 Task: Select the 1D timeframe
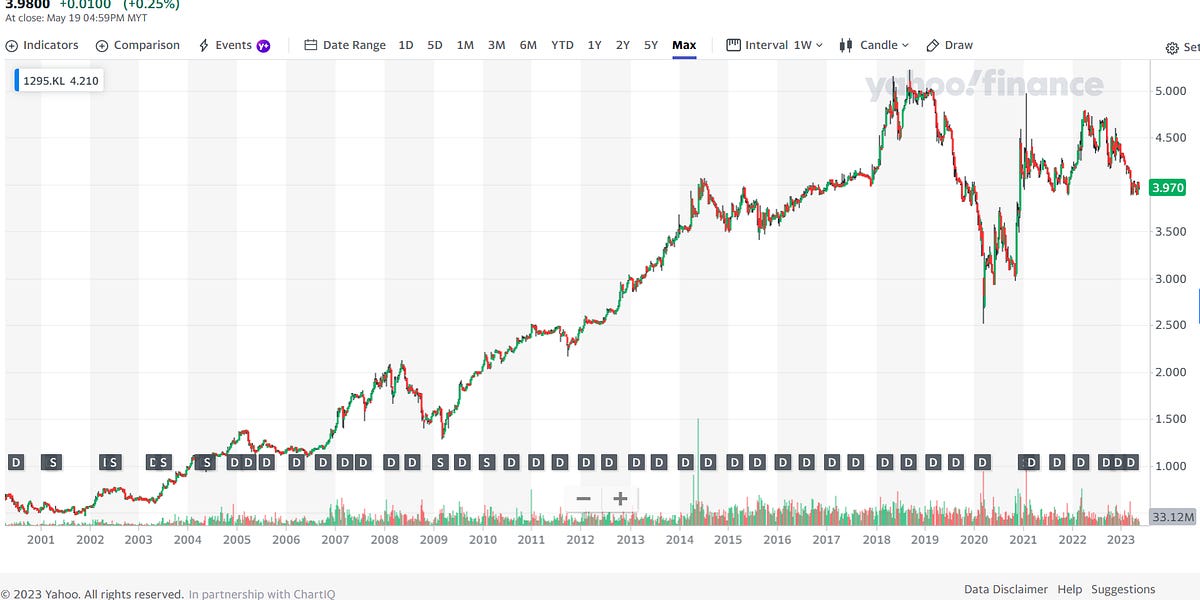click(x=404, y=45)
